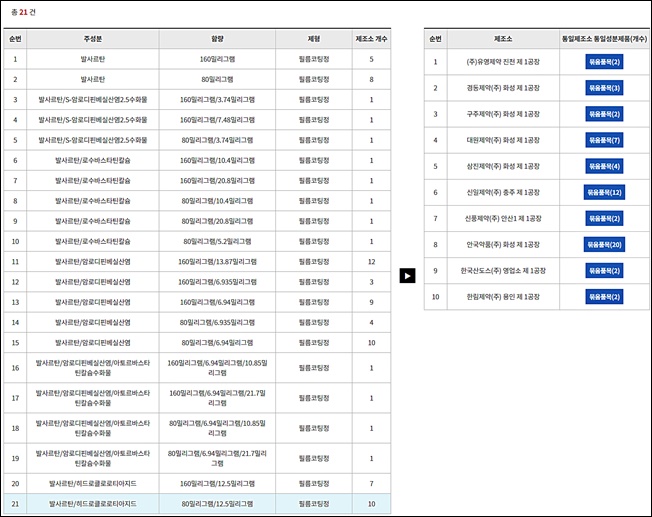This screenshot has height=517, width=652.
Task: Select row 11 with 160밀리그램/13.87밀리그램
Action: 197,262
